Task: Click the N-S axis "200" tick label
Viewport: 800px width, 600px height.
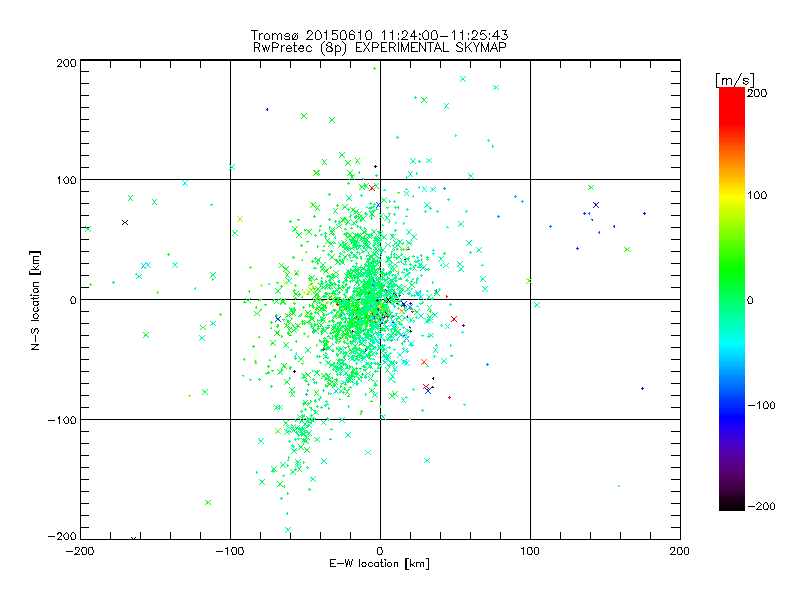Action: (x=66, y=63)
